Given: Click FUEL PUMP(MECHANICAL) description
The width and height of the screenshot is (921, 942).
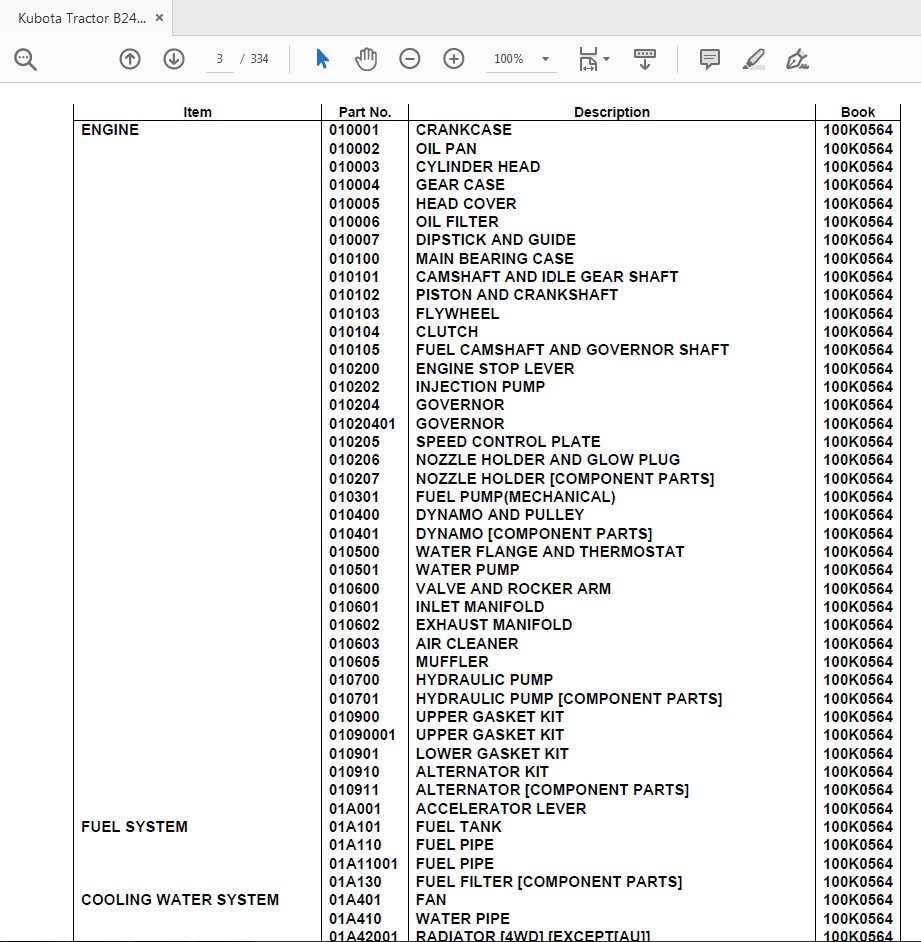Looking at the screenshot, I should point(516,497).
